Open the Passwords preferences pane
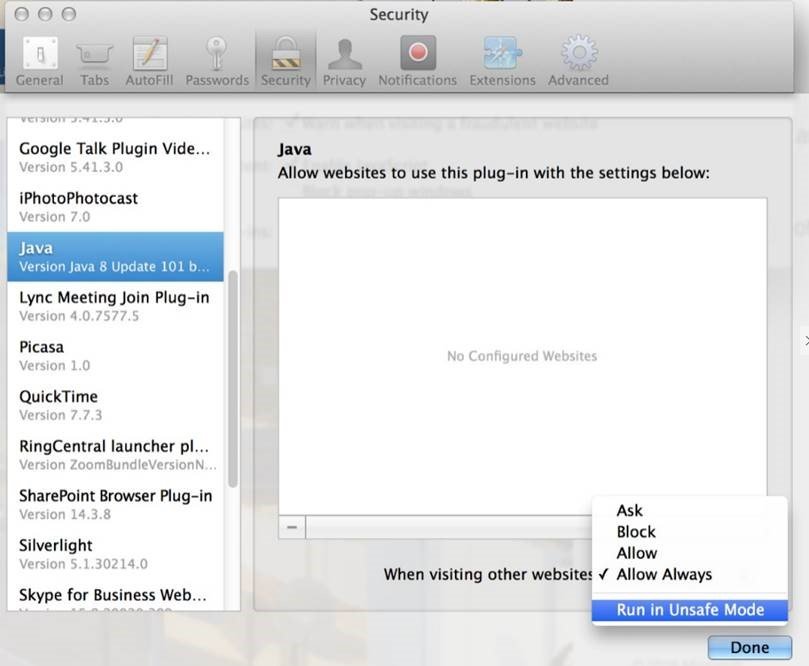809x666 pixels. [217, 61]
